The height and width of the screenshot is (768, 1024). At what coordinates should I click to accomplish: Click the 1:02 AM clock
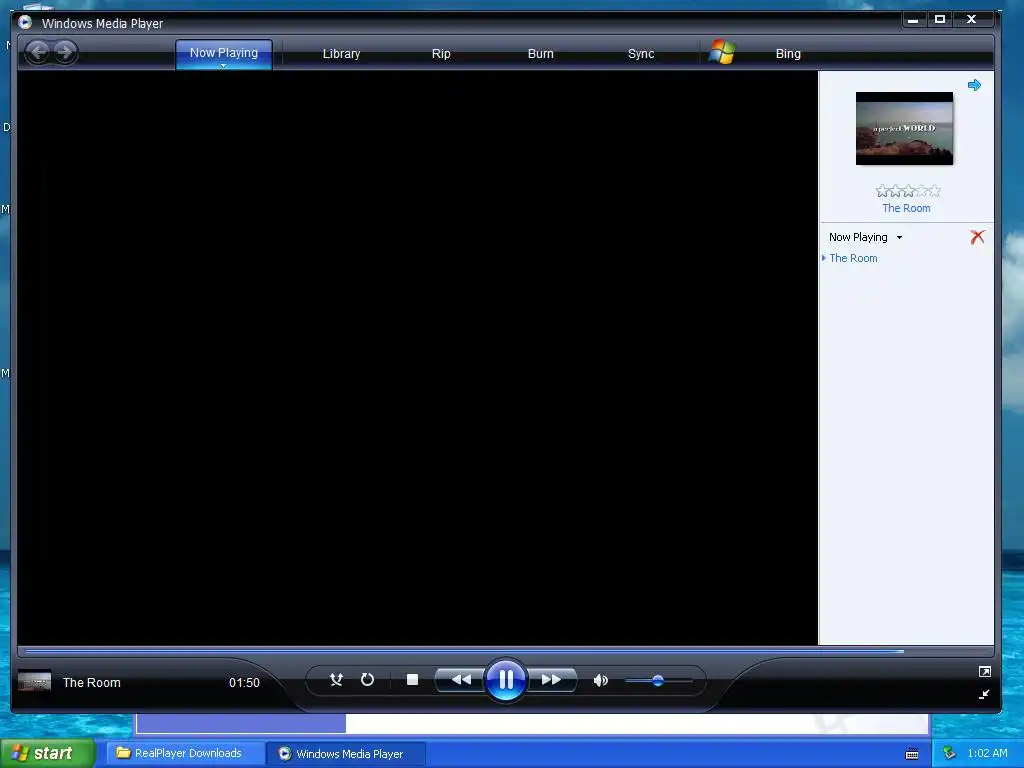pyautogui.click(x=987, y=753)
